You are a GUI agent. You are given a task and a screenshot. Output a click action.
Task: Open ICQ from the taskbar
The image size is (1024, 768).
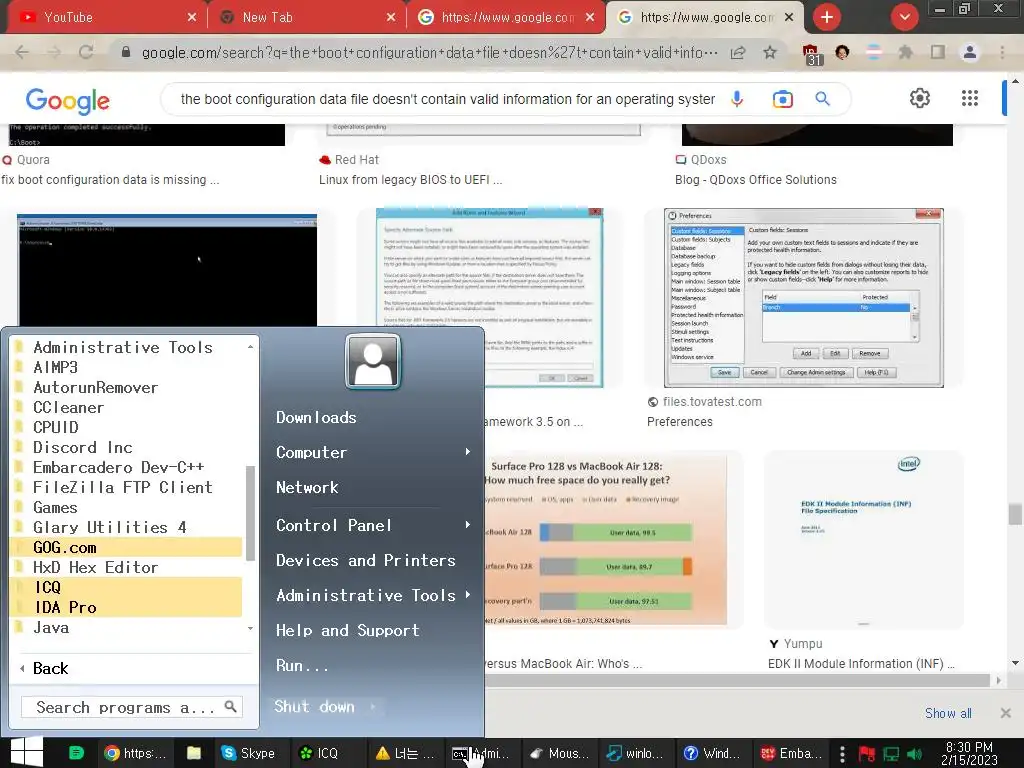point(319,753)
